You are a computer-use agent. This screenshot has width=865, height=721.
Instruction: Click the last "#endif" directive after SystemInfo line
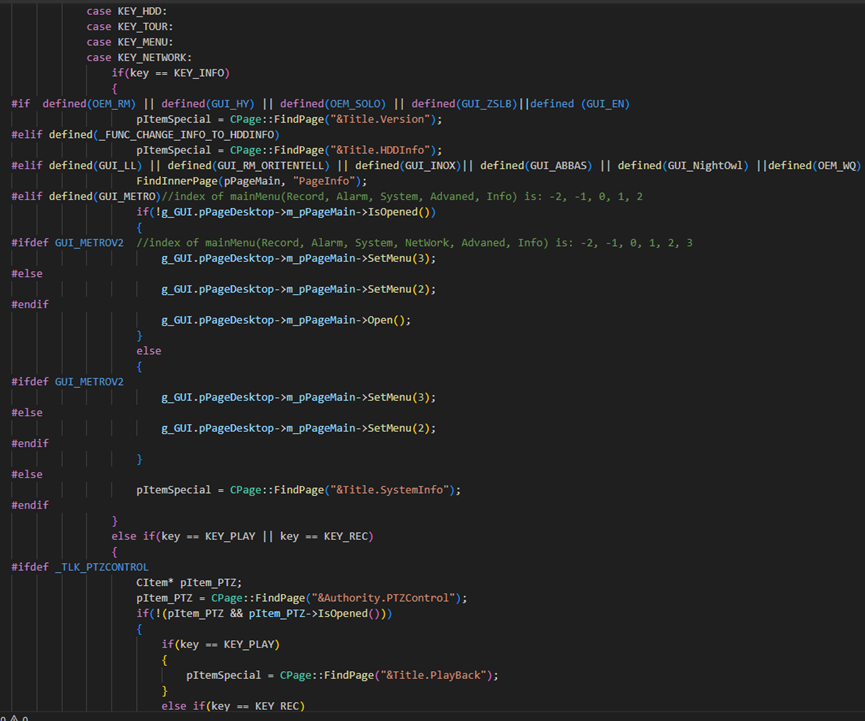[x=30, y=505]
